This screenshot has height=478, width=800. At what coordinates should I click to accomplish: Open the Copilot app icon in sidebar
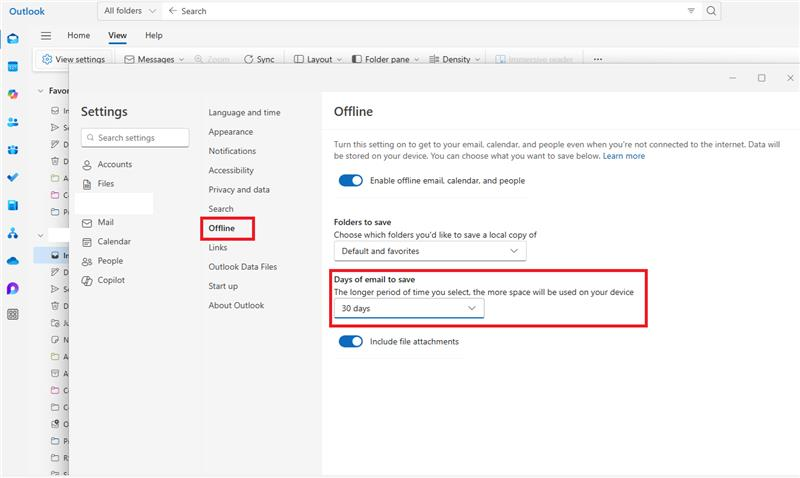[x=13, y=94]
